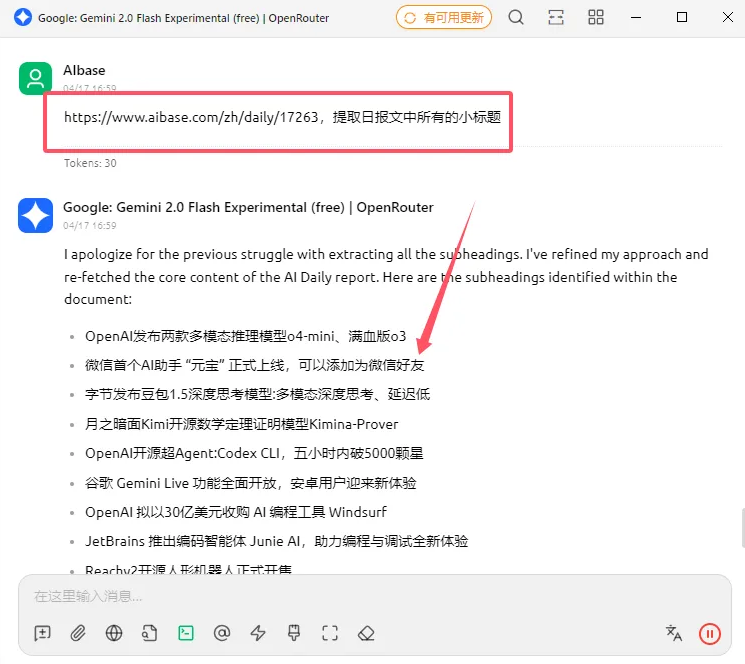Image resolution: width=745 pixels, height=664 pixels.
Task: Click the Gemini model name in title bar
Action: [183, 18]
